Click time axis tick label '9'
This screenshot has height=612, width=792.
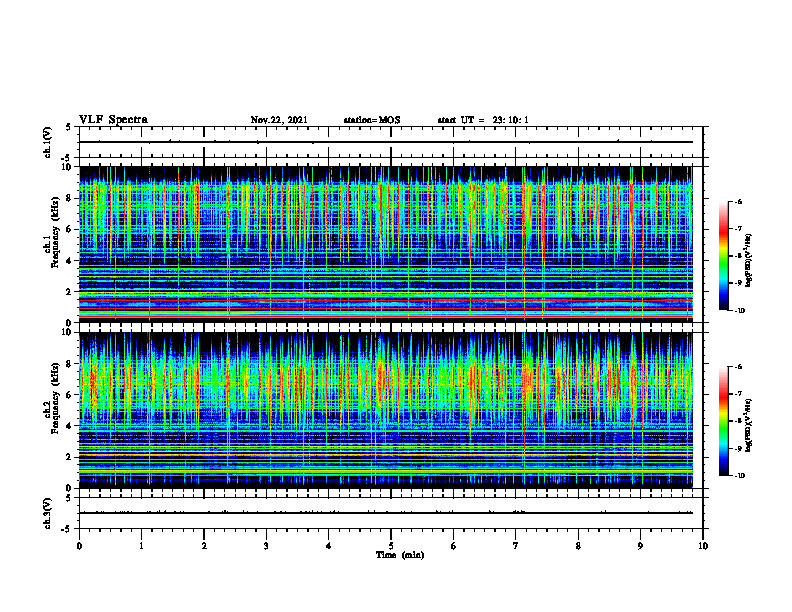point(640,546)
